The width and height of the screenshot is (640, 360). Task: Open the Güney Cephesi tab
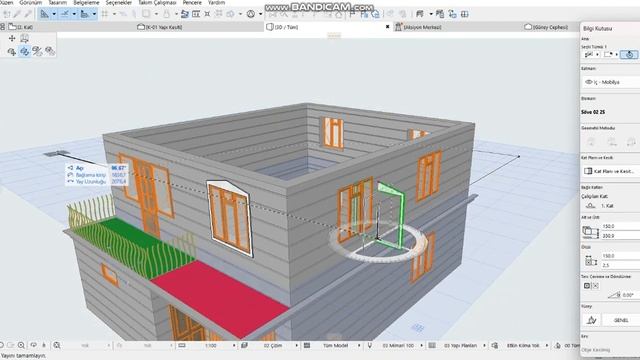click(x=547, y=27)
